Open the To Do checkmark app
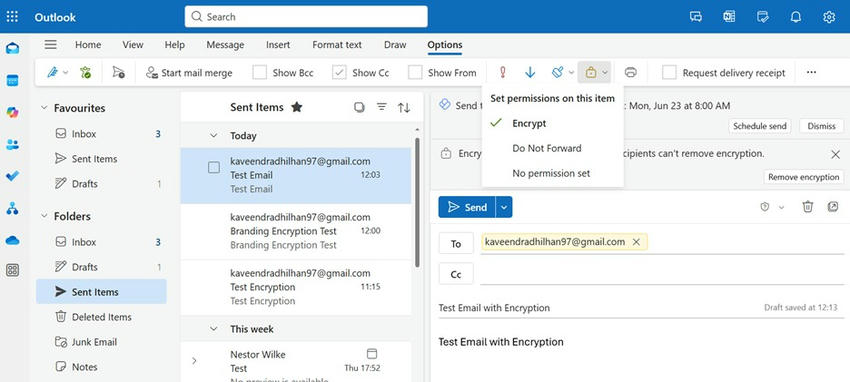This screenshot has width=850, height=382. [x=12, y=176]
